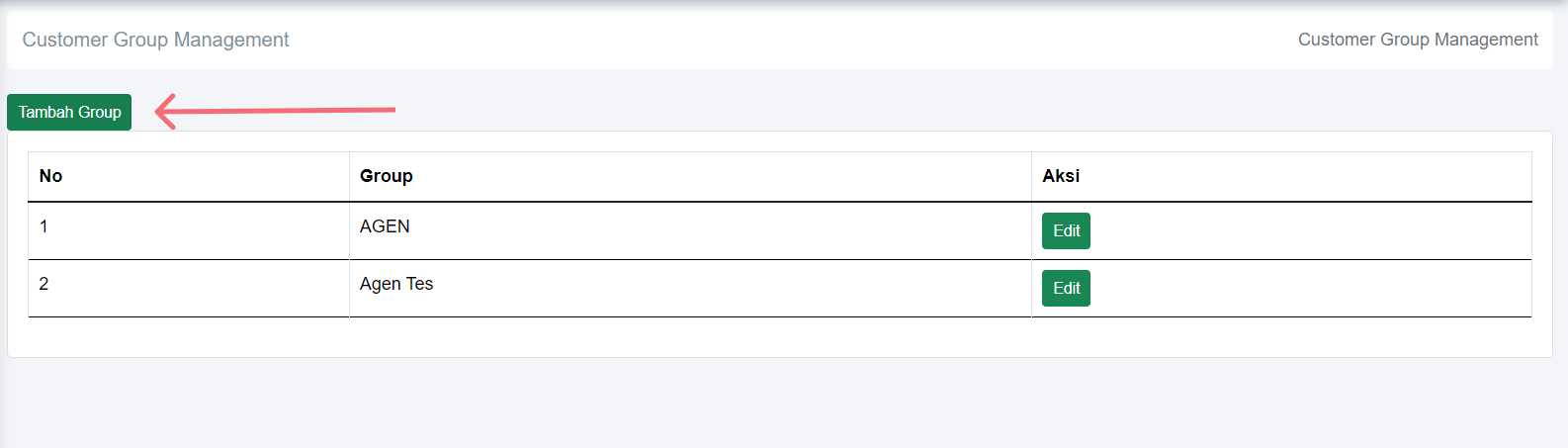Viewport: 1568px width, 448px height.
Task: Select the AGEN group name cell
Action: pos(385,226)
